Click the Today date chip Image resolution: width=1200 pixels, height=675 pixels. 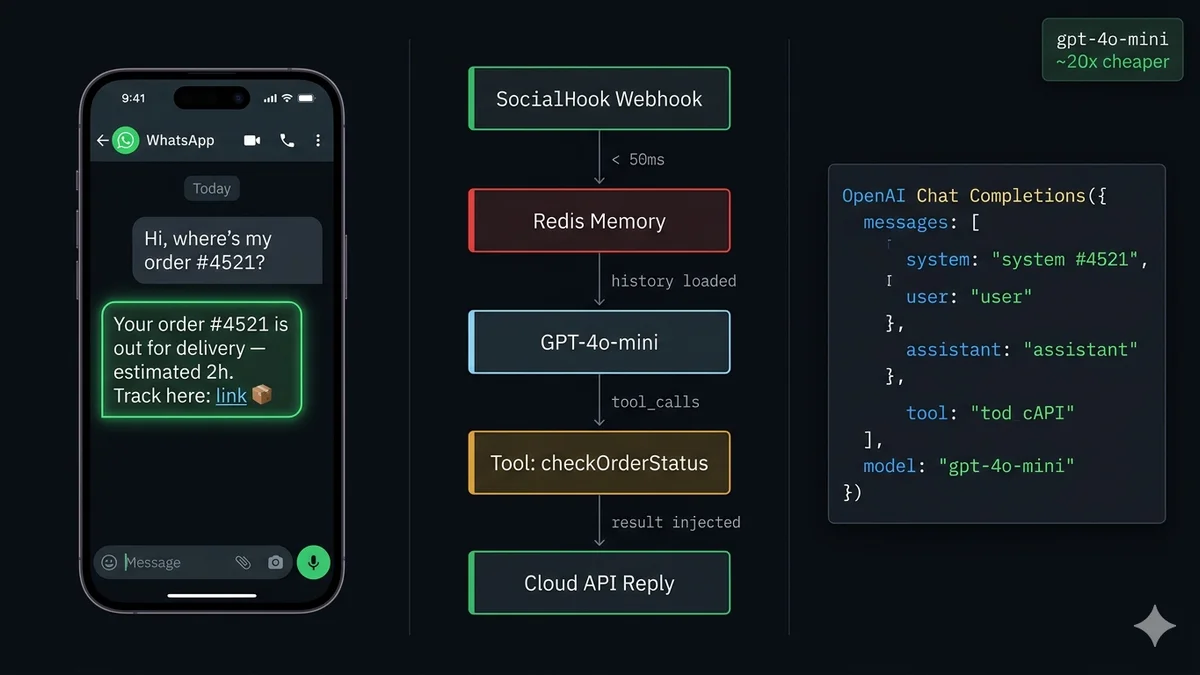(211, 188)
